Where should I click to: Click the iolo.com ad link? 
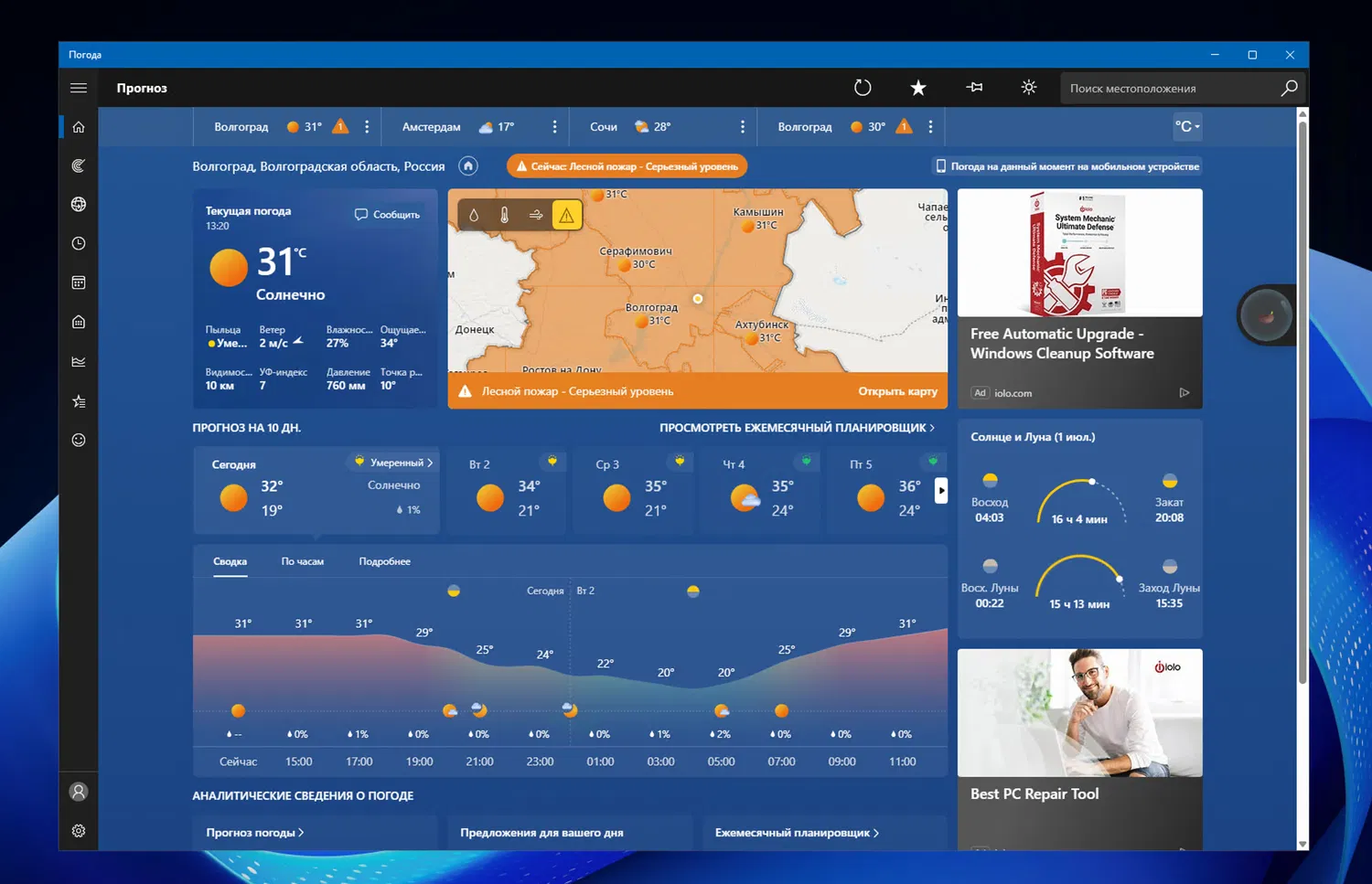pos(1013,393)
